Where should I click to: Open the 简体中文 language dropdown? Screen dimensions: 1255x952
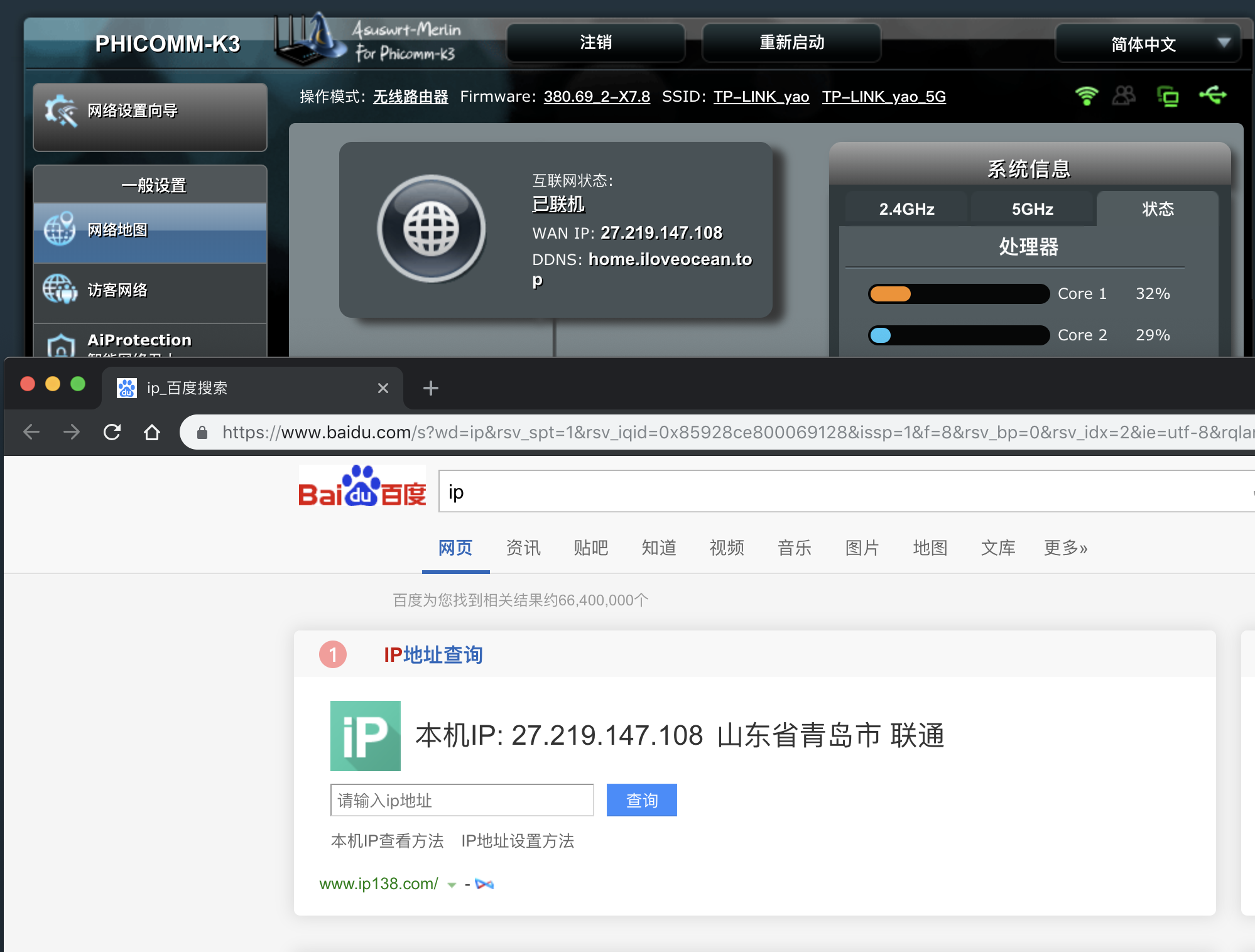[x=1148, y=43]
